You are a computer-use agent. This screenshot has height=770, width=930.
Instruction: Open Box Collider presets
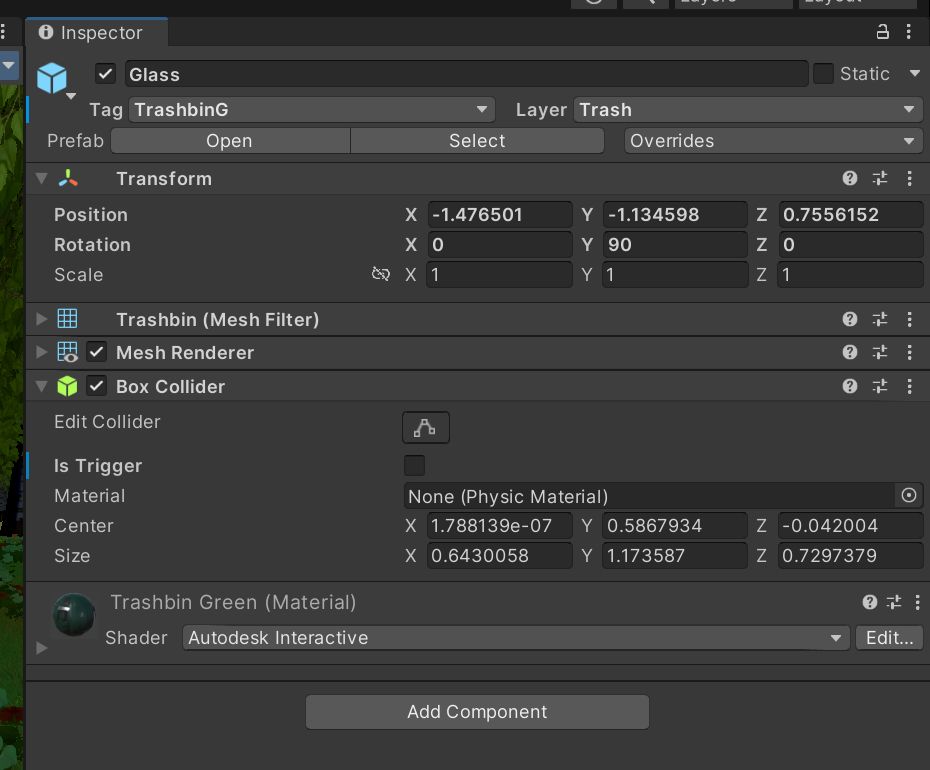point(880,387)
